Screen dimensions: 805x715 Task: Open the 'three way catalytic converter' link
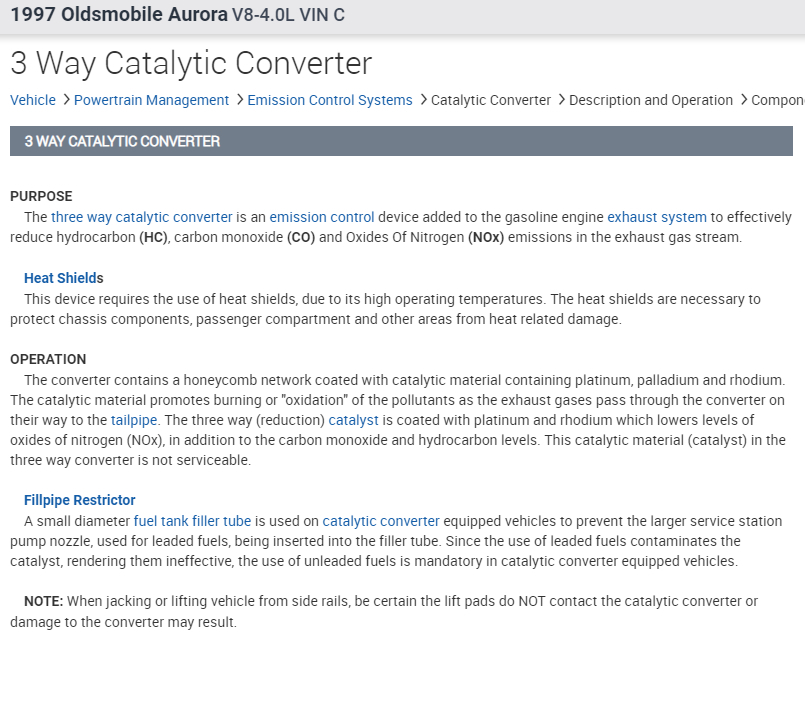(141, 217)
